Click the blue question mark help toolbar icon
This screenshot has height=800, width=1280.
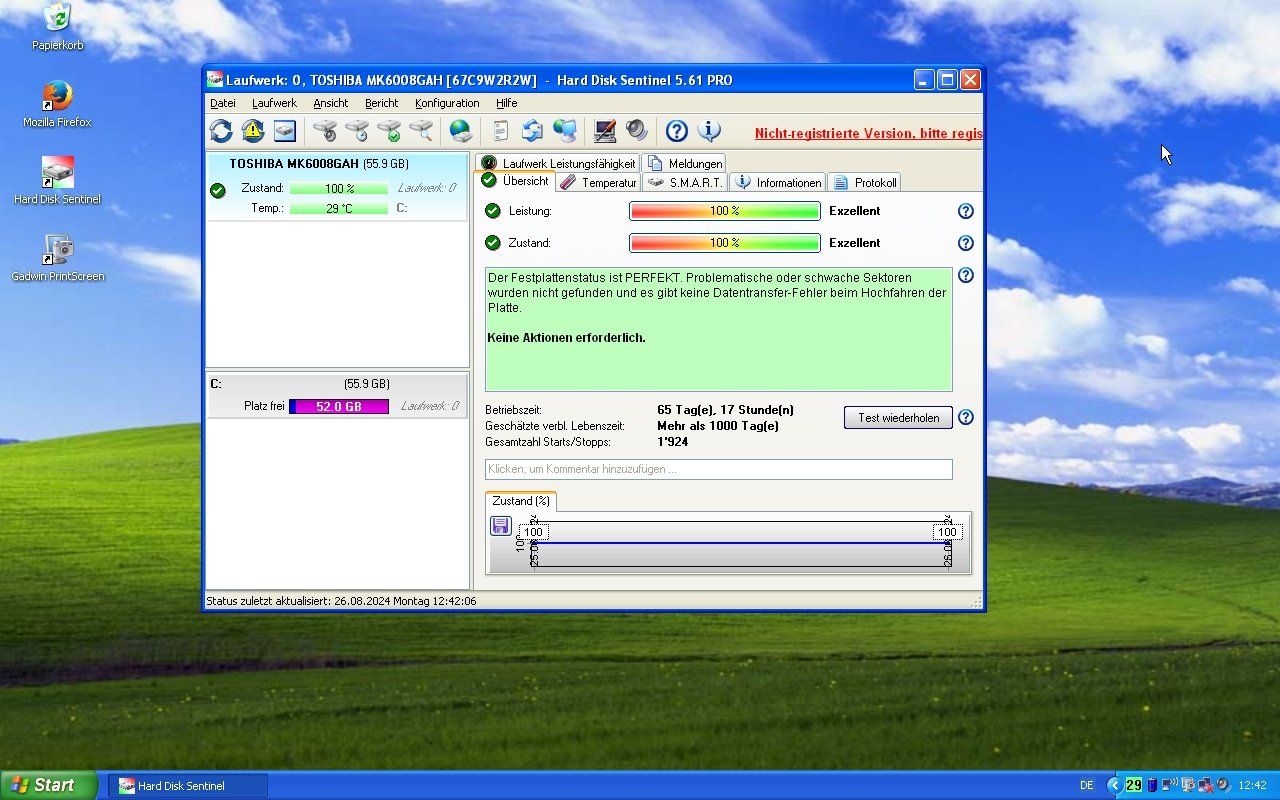click(677, 131)
